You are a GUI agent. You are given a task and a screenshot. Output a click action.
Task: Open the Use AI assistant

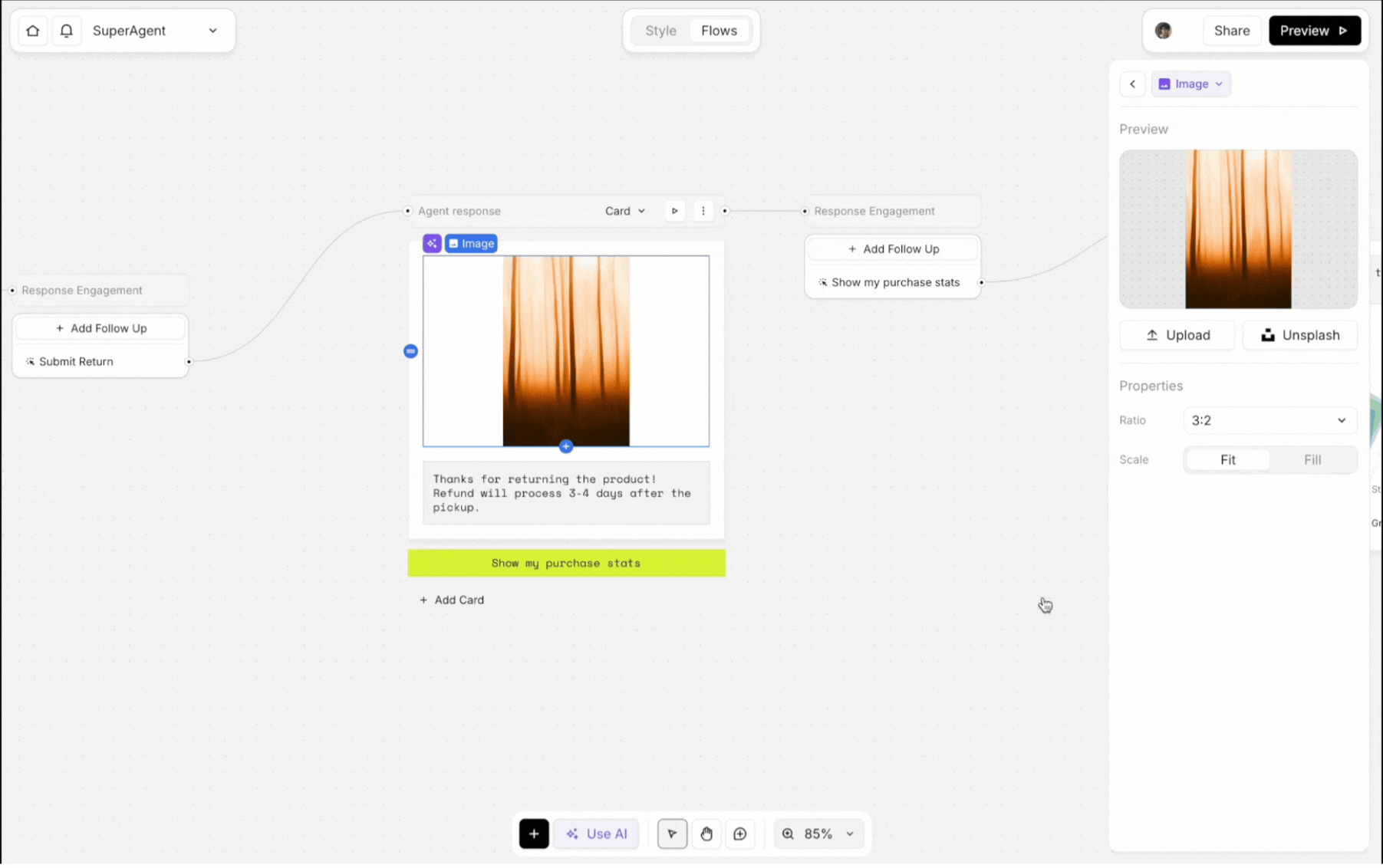coord(597,834)
